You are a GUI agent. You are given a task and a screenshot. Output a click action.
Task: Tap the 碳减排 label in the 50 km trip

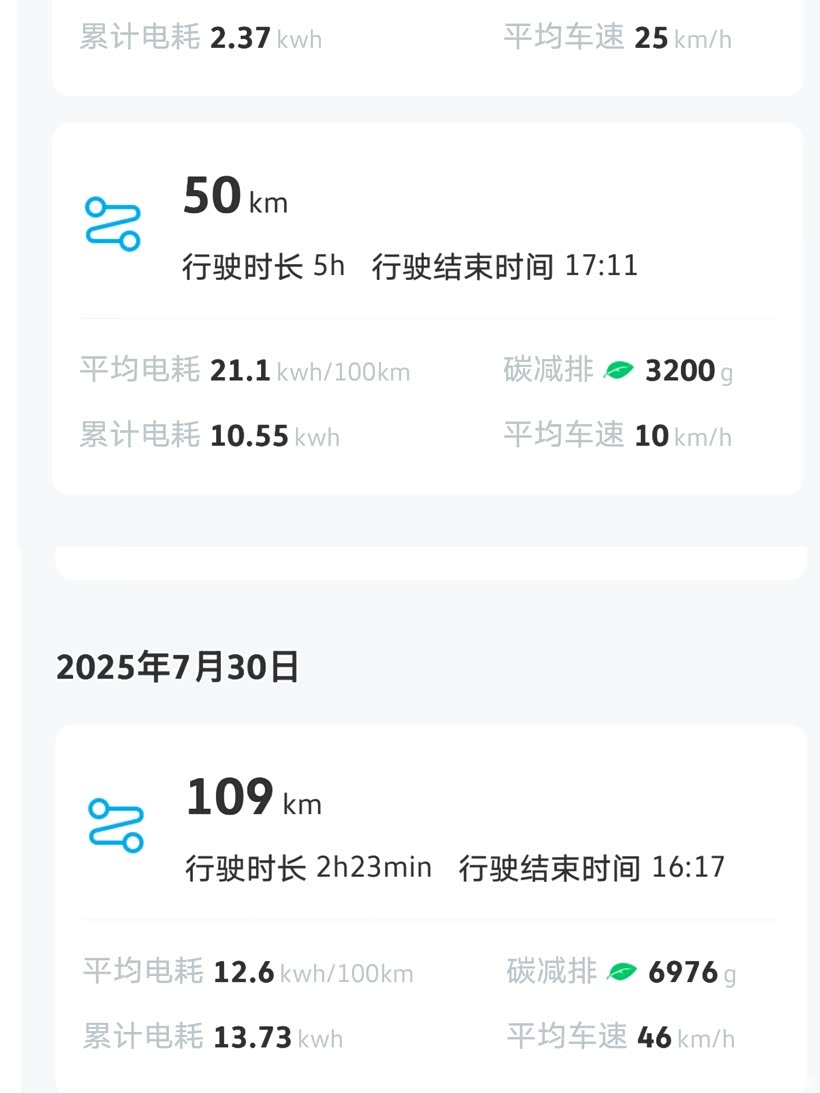[x=549, y=371]
